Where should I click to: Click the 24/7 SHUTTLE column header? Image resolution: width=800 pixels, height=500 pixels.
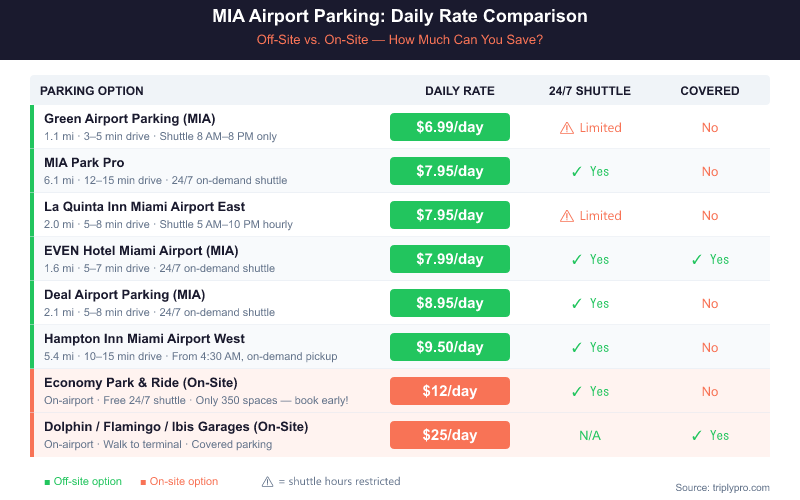coord(590,91)
